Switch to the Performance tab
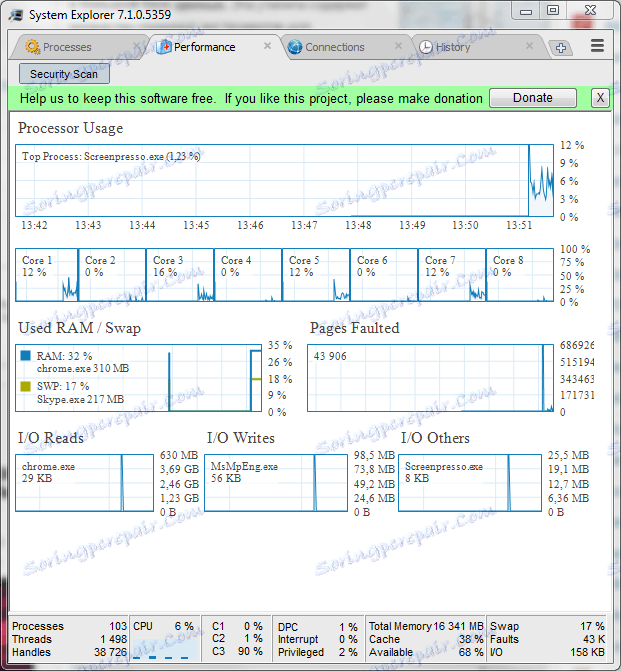The height and width of the screenshot is (671, 621). [214, 47]
